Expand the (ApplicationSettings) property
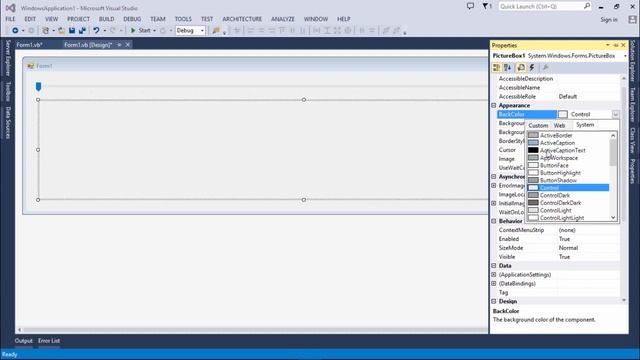 [x=494, y=275]
